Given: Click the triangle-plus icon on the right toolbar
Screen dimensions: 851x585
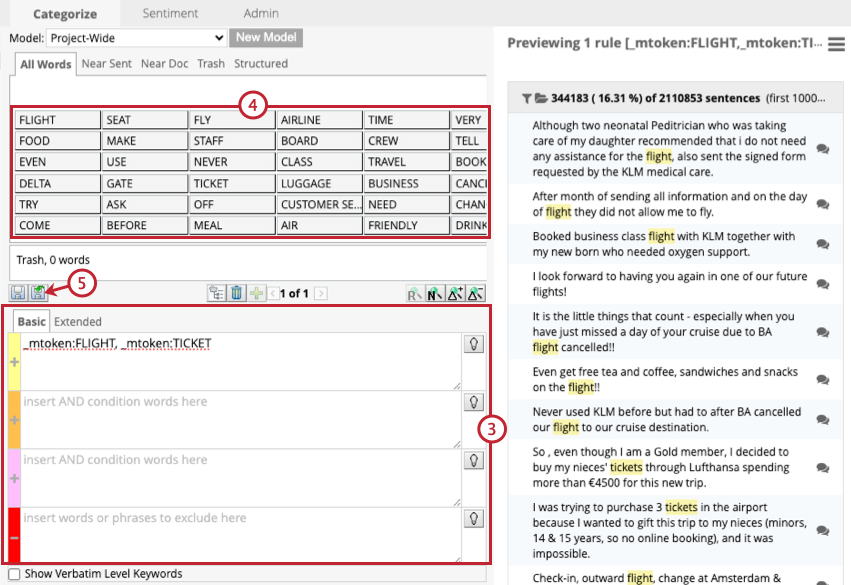Looking at the screenshot, I should pyautogui.click(x=456, y=293).
